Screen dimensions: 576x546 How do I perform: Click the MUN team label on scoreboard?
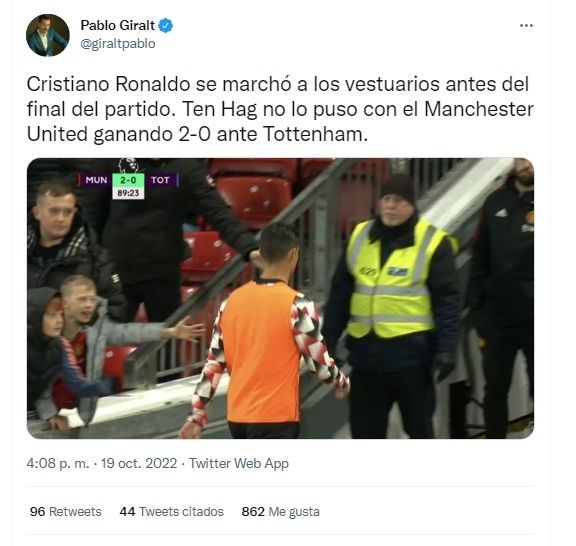(96, 180)
